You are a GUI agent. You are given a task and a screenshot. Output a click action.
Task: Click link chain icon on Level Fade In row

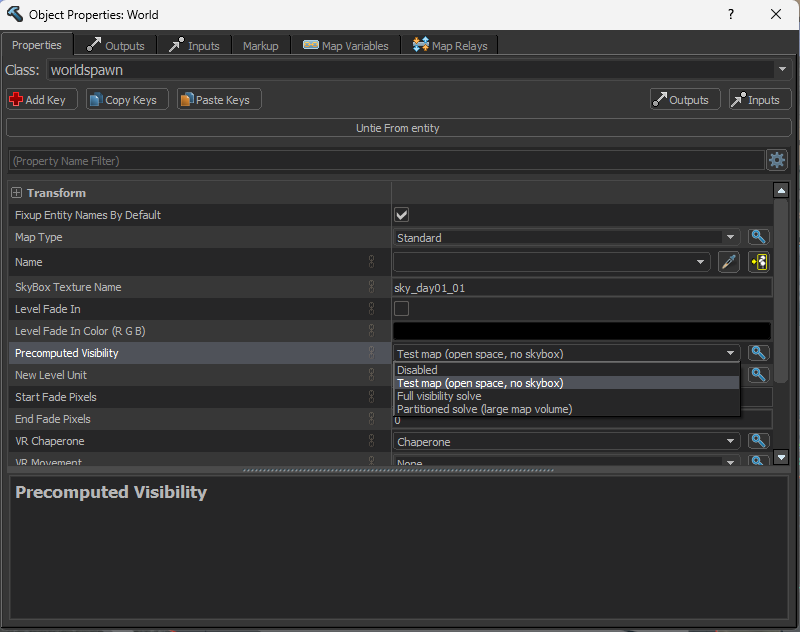(x=371, y=309)
